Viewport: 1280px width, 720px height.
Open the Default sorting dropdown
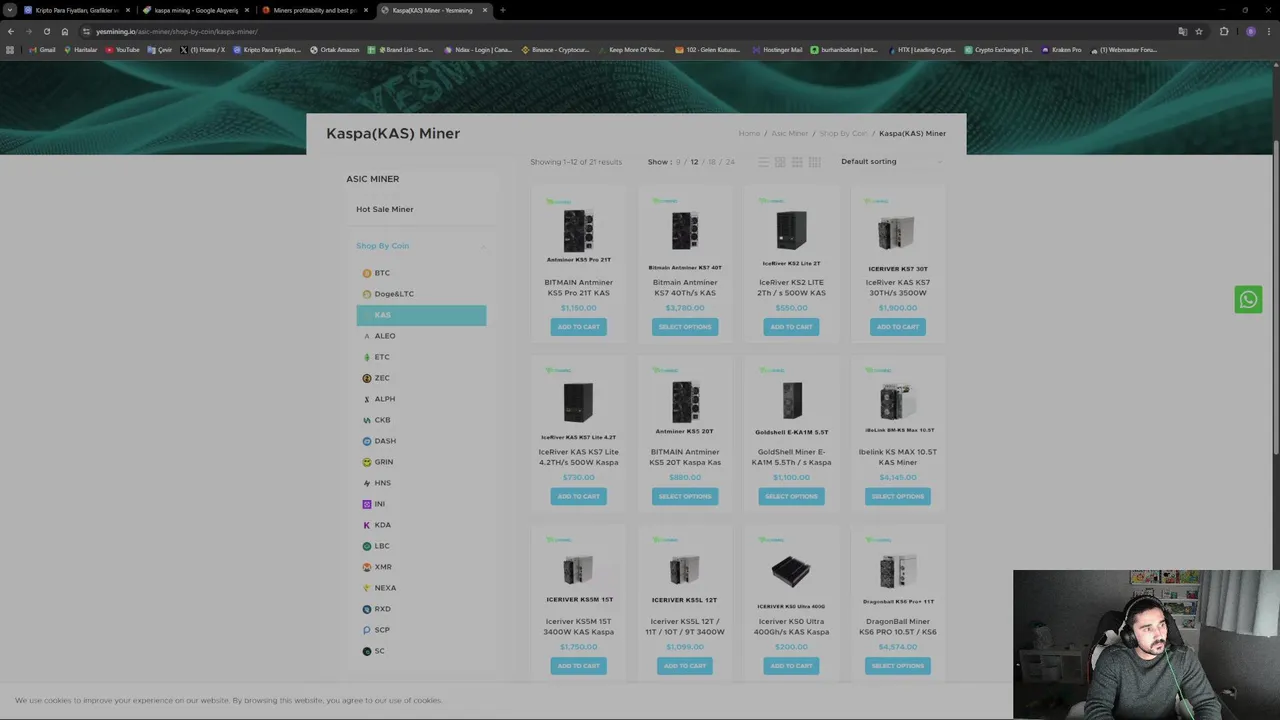(x=891, y=162)
